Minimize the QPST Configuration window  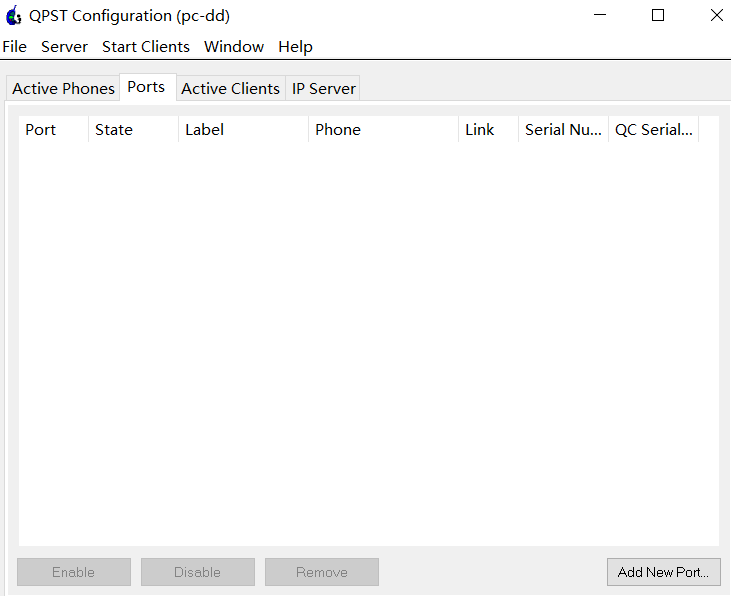pos(600,15)
